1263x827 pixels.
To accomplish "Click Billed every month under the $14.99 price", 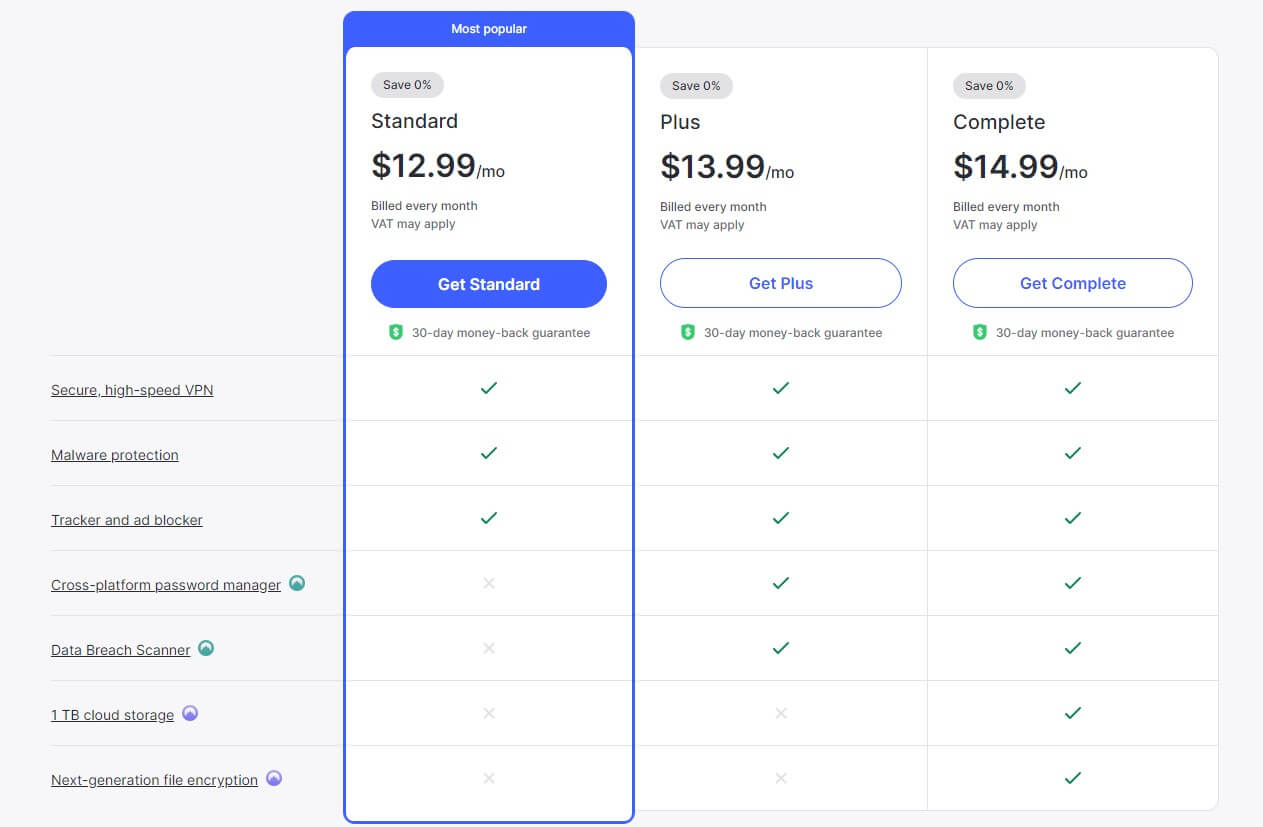I will (1006, 207).
